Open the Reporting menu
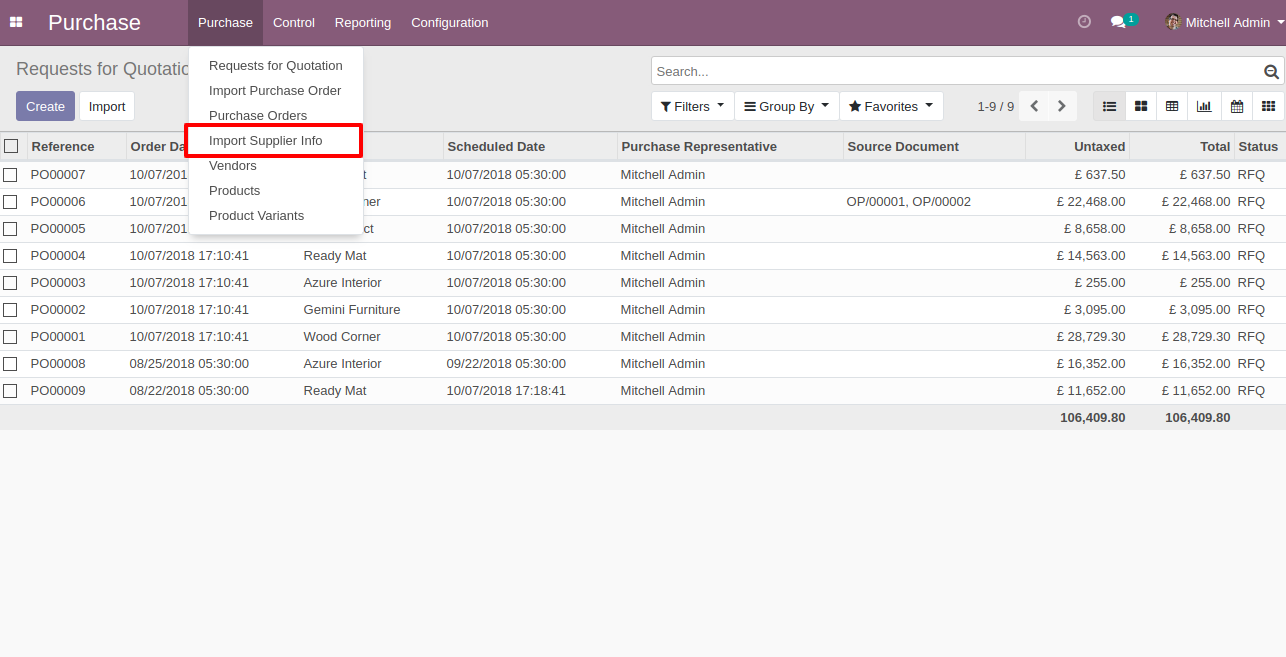This screenshot has height=657, width=1286. pyautogui.click(x=363, y=22)
